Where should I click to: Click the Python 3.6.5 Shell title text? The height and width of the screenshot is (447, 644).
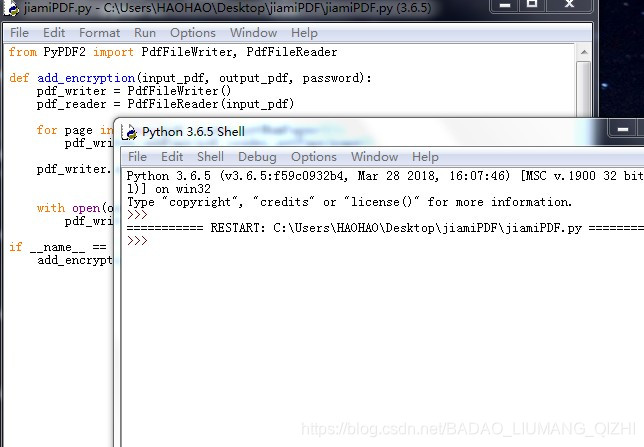pyautogui.click(x=193, y=132)
